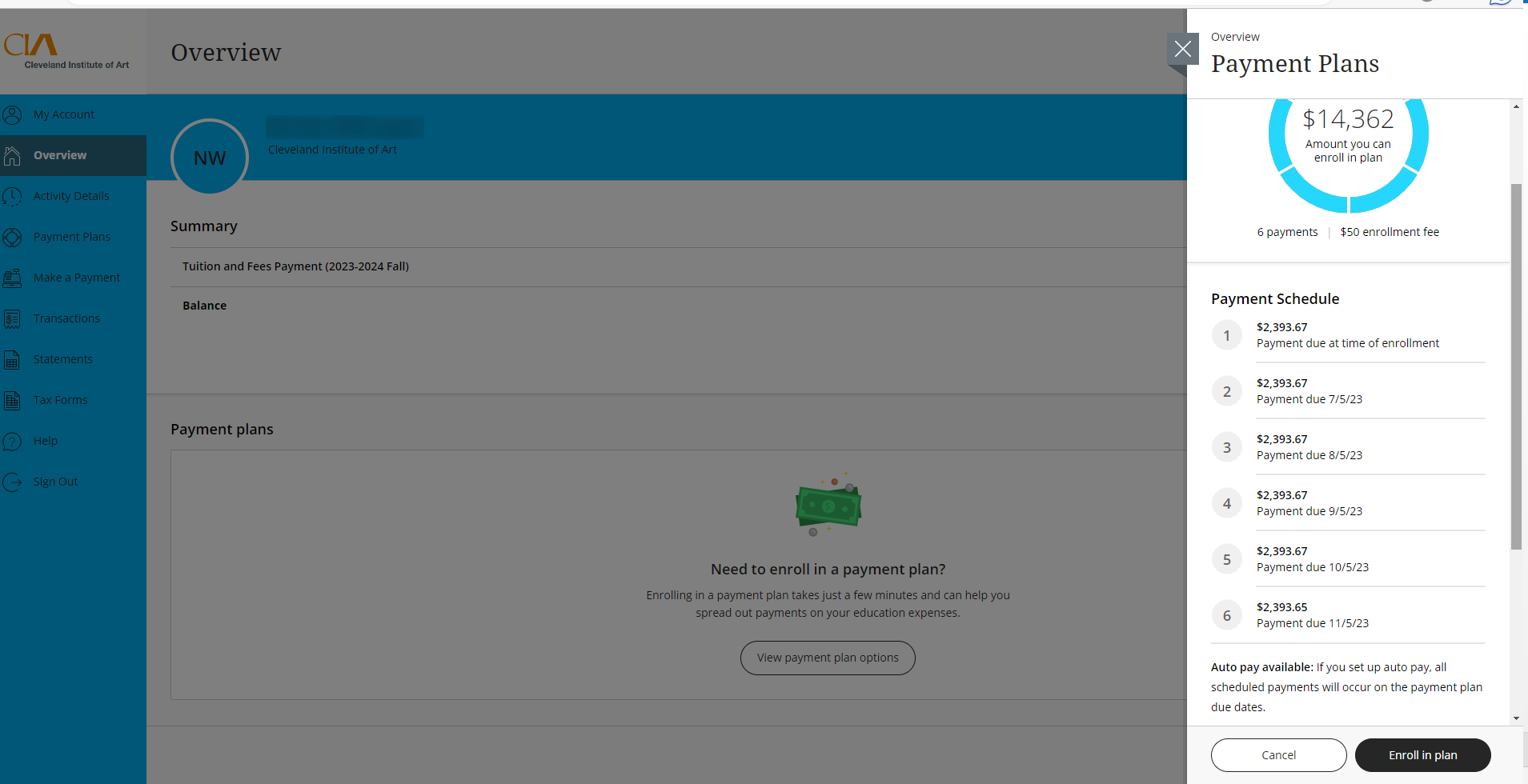Click the My Account person icon

click(x=12, y=114)
